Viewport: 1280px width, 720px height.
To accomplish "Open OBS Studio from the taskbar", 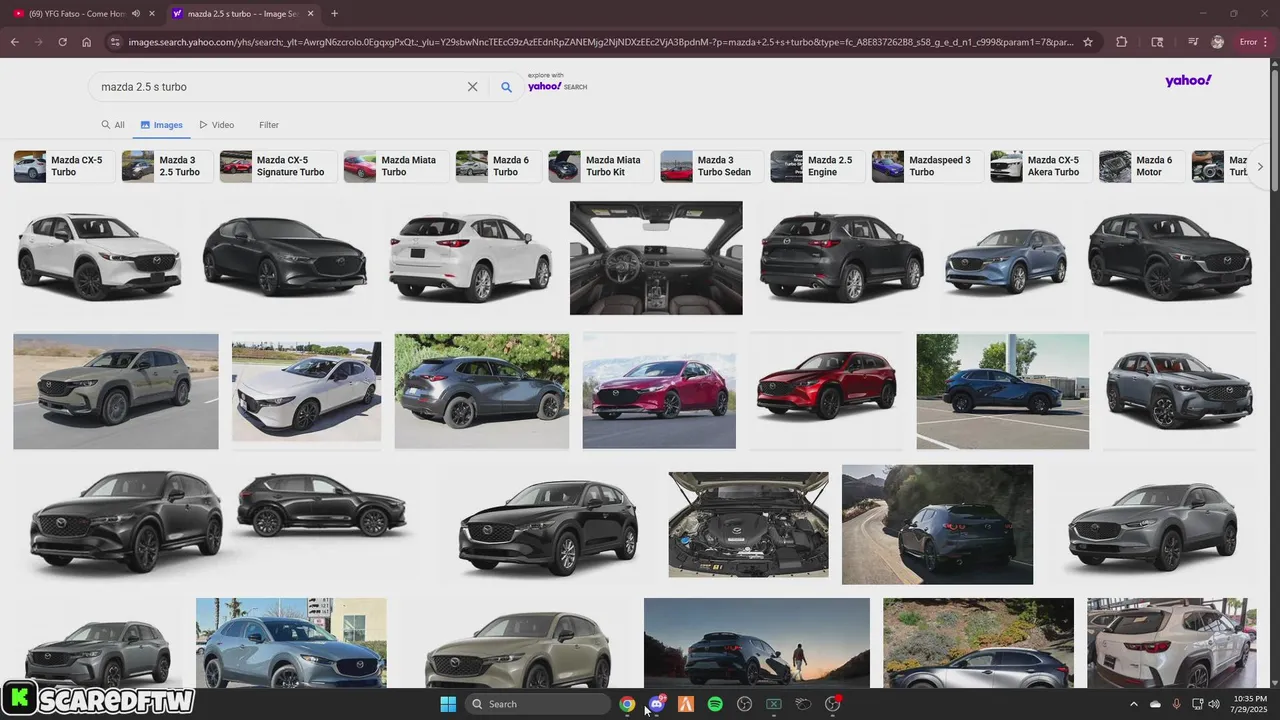I will (744, 704).
